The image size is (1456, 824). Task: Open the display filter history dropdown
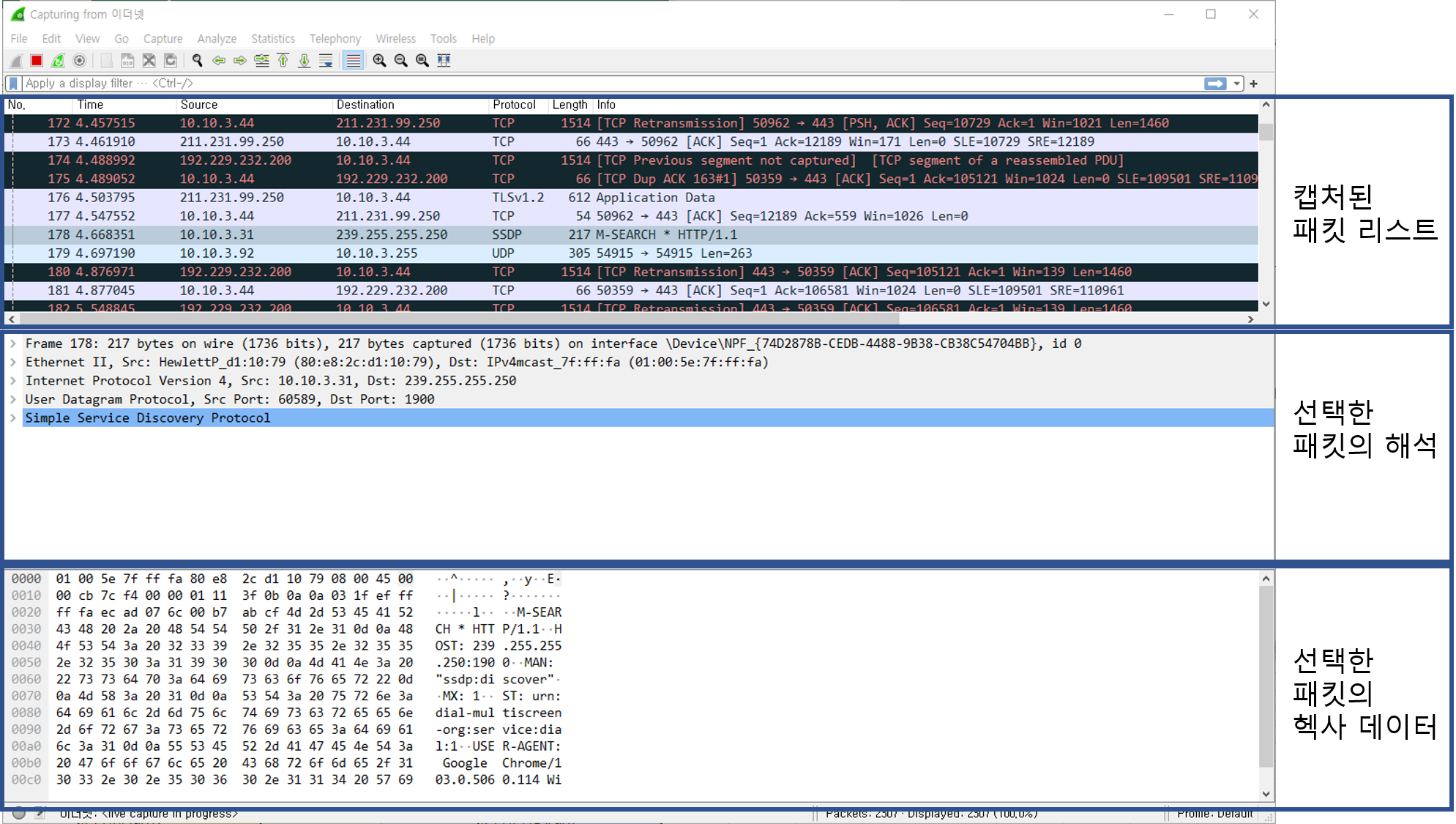1237,83
